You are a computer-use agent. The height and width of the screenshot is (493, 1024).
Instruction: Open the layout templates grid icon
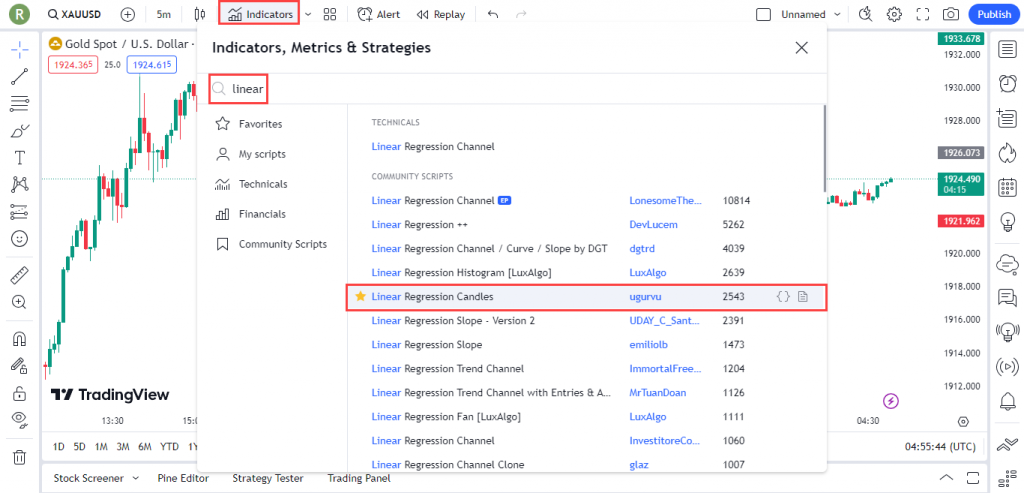[330, 14]
